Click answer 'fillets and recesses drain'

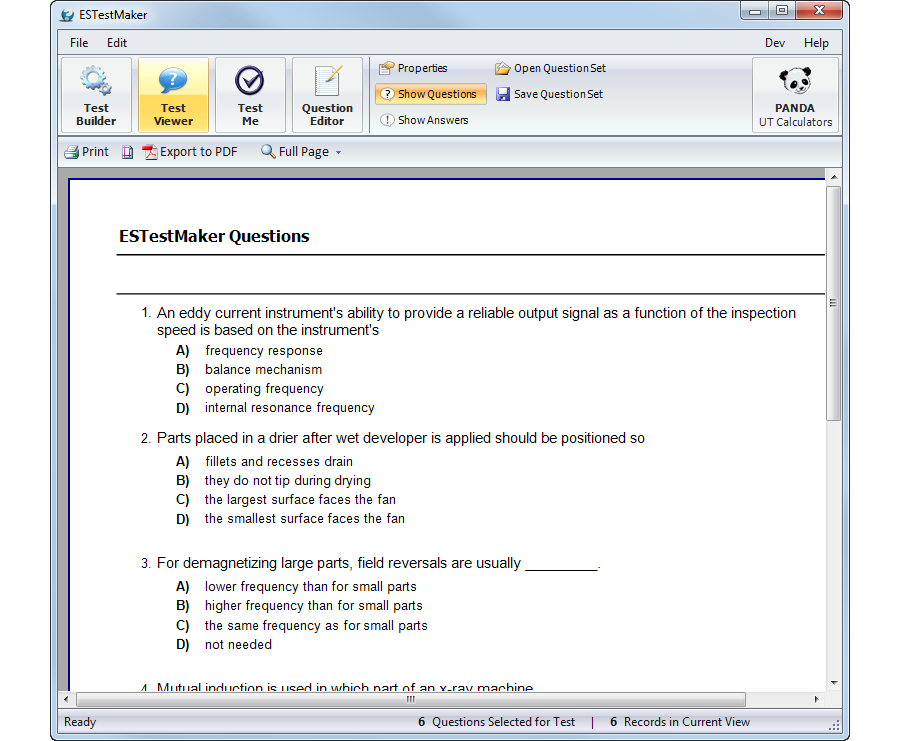[x=279, y=461]
